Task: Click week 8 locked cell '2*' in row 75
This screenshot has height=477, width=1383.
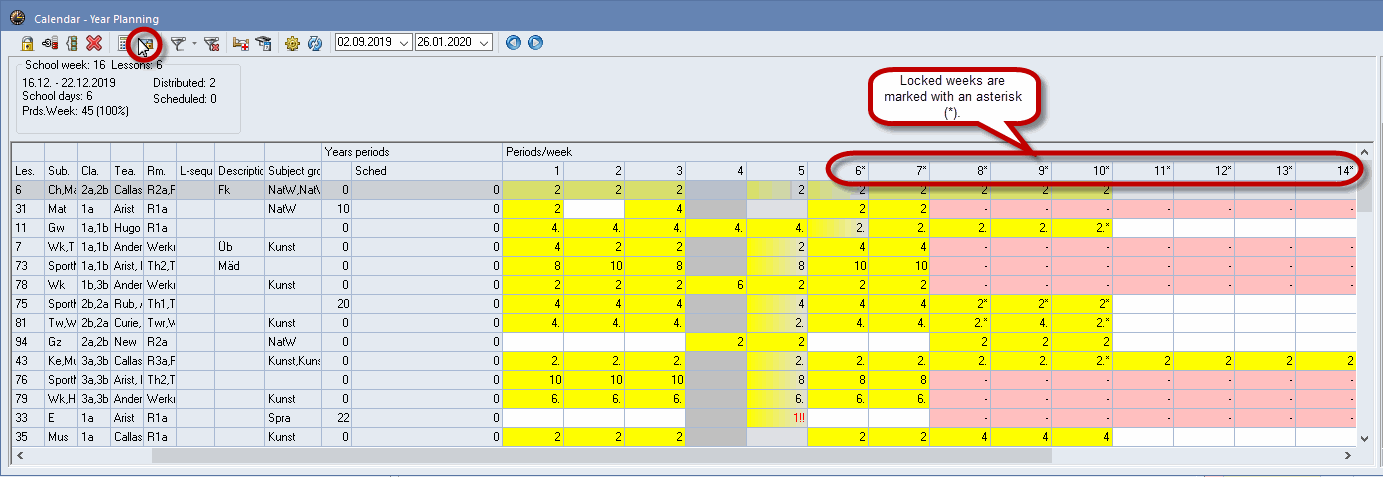Action: pyautogui.click(x=960, y=303)
